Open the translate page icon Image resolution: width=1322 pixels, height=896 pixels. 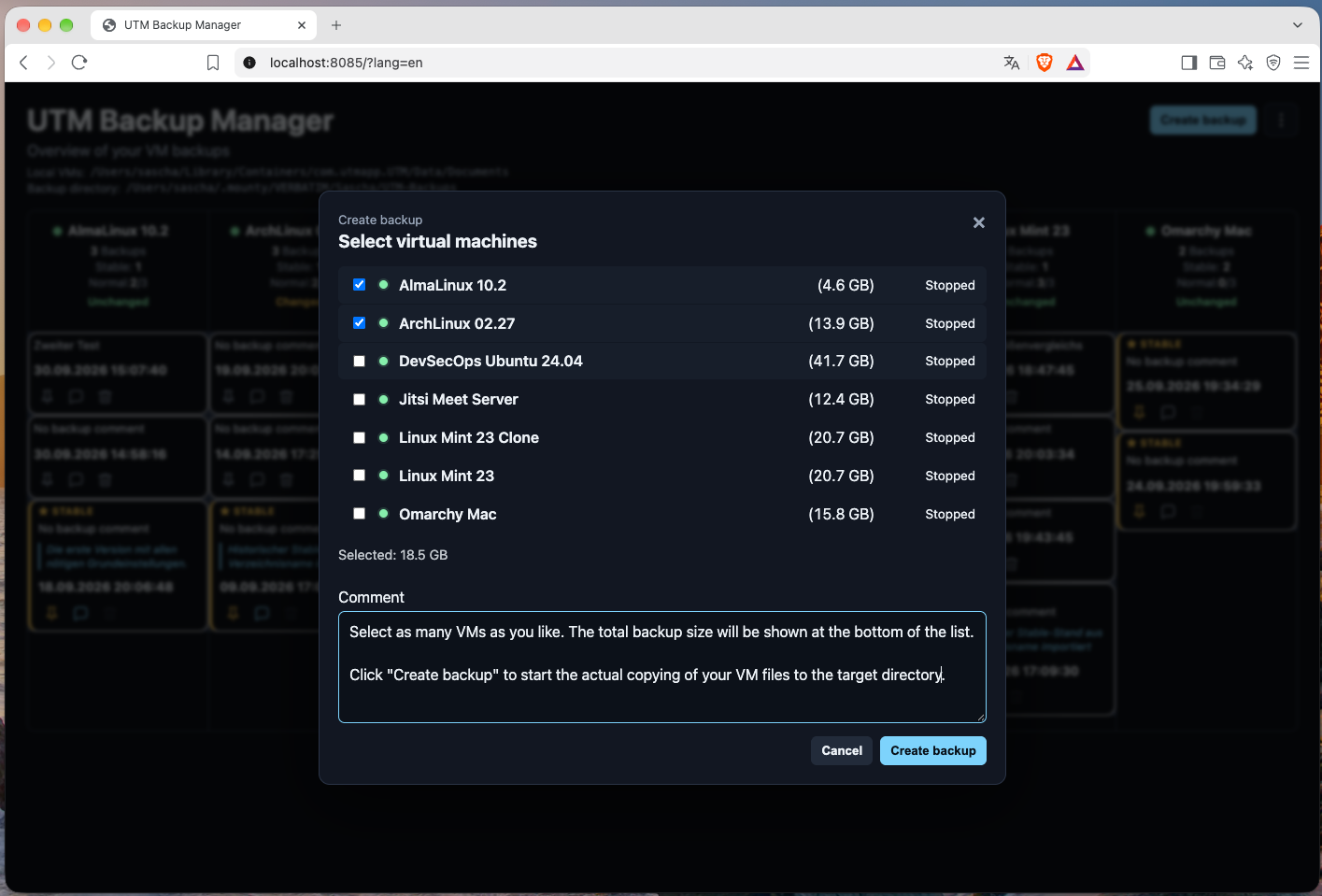click(1012, 63)
